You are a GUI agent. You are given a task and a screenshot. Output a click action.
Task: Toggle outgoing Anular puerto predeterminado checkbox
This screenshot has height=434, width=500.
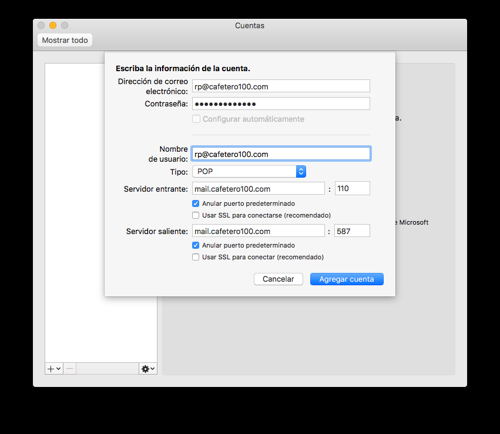tap(196, 245)
